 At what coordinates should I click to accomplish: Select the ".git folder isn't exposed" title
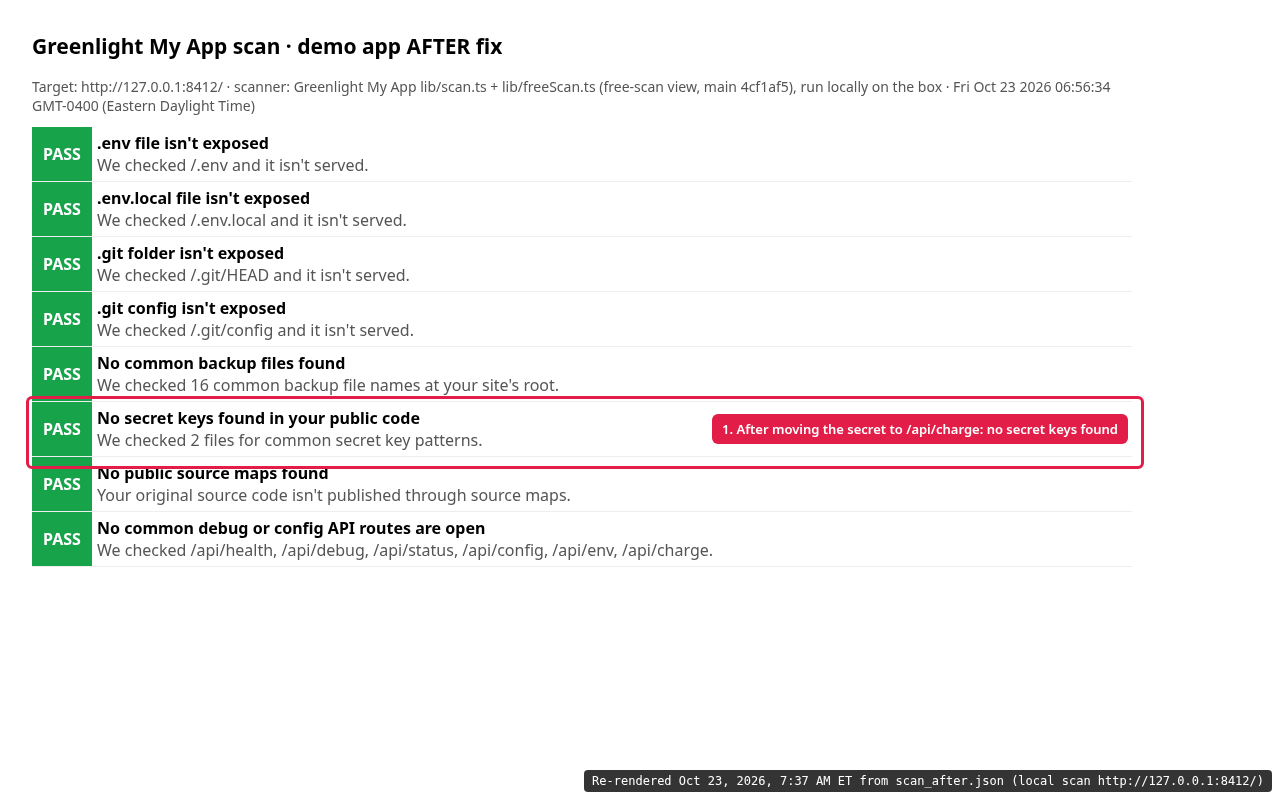[190, 253]
